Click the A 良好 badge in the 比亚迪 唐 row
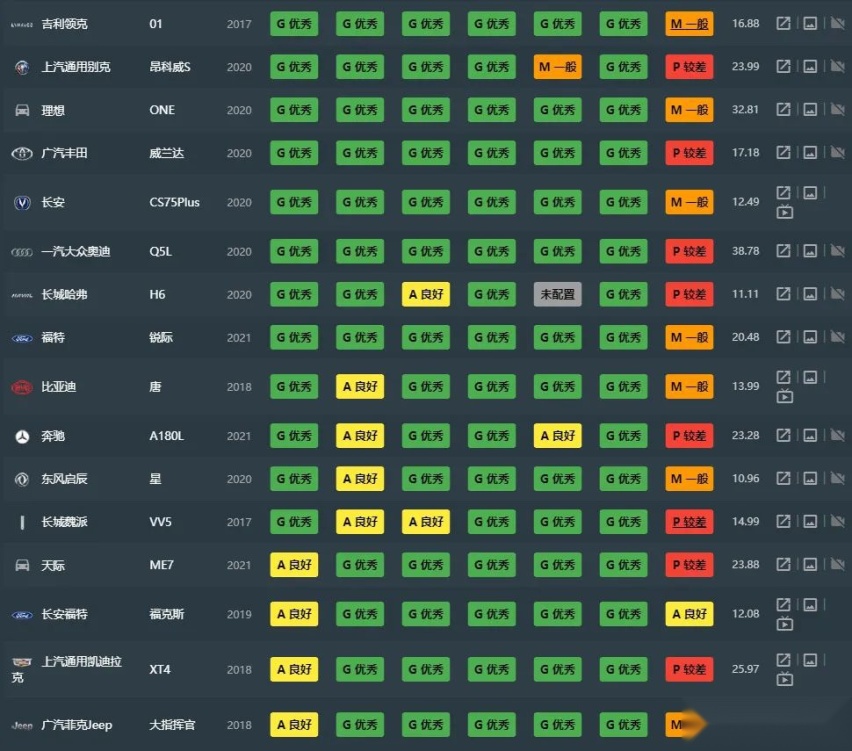The width and height of the screenshot is (852, 751). [x=360, y=386]
